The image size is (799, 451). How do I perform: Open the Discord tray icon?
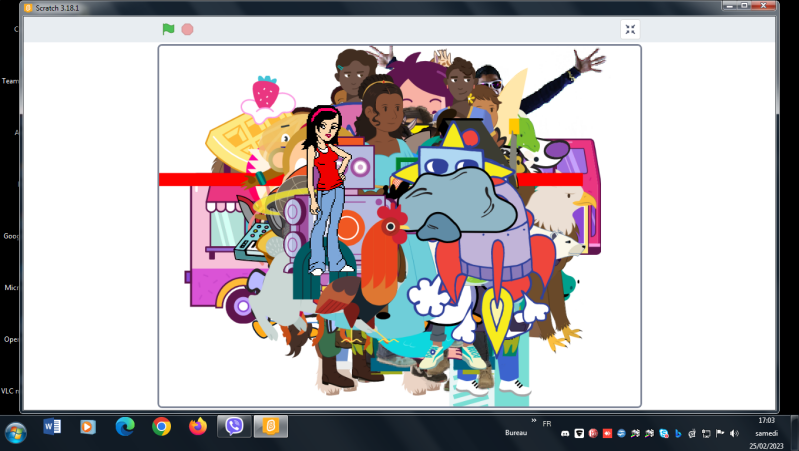[565, 434]
